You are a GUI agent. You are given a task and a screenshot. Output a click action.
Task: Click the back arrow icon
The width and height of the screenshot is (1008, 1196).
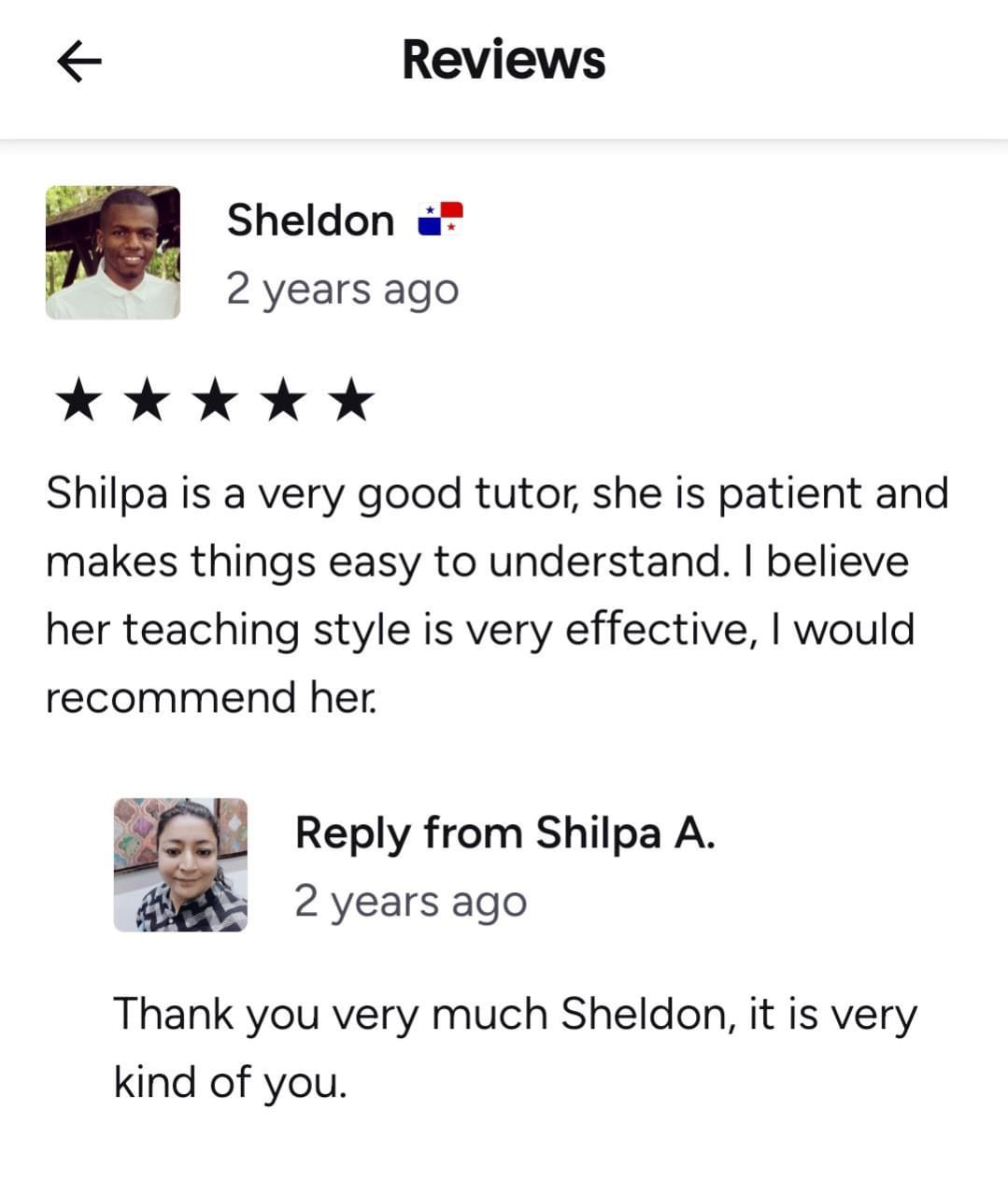click(x=79, y=62)
